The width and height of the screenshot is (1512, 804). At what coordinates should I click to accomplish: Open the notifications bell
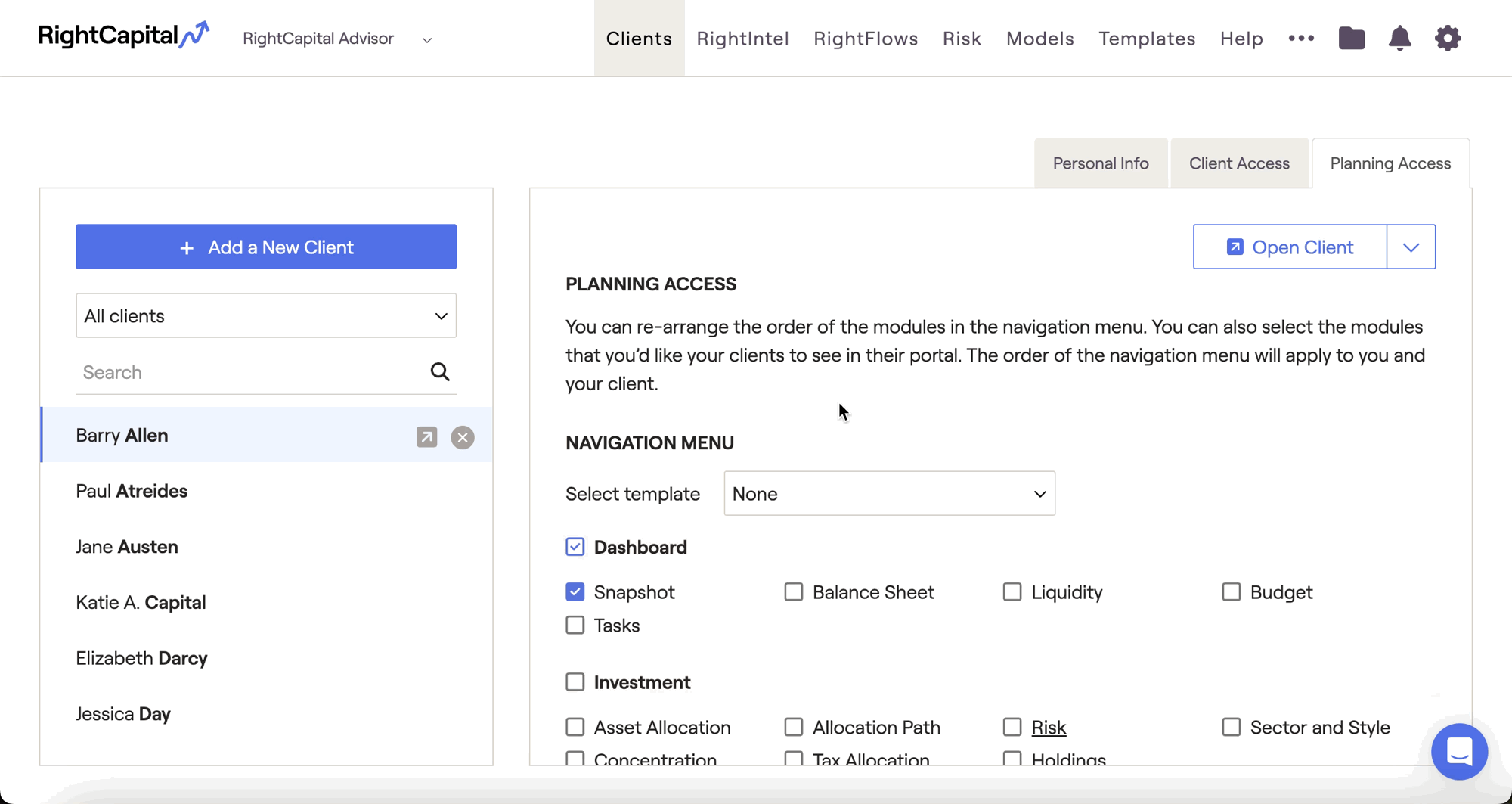point(1399,38)
